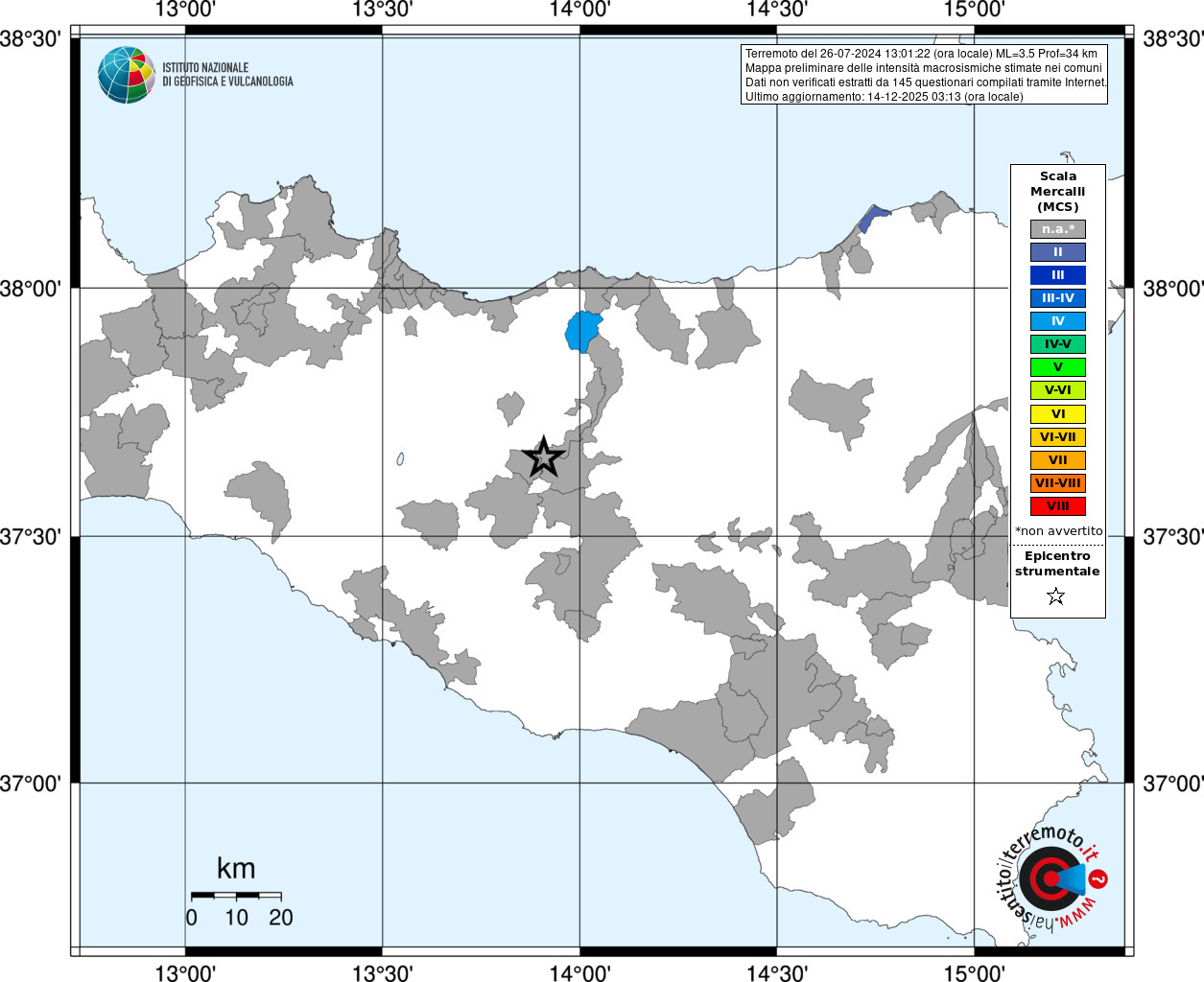This screenshot has width=1204, height=982.
Task: Click the km scale bar
Action: [236, 896]
